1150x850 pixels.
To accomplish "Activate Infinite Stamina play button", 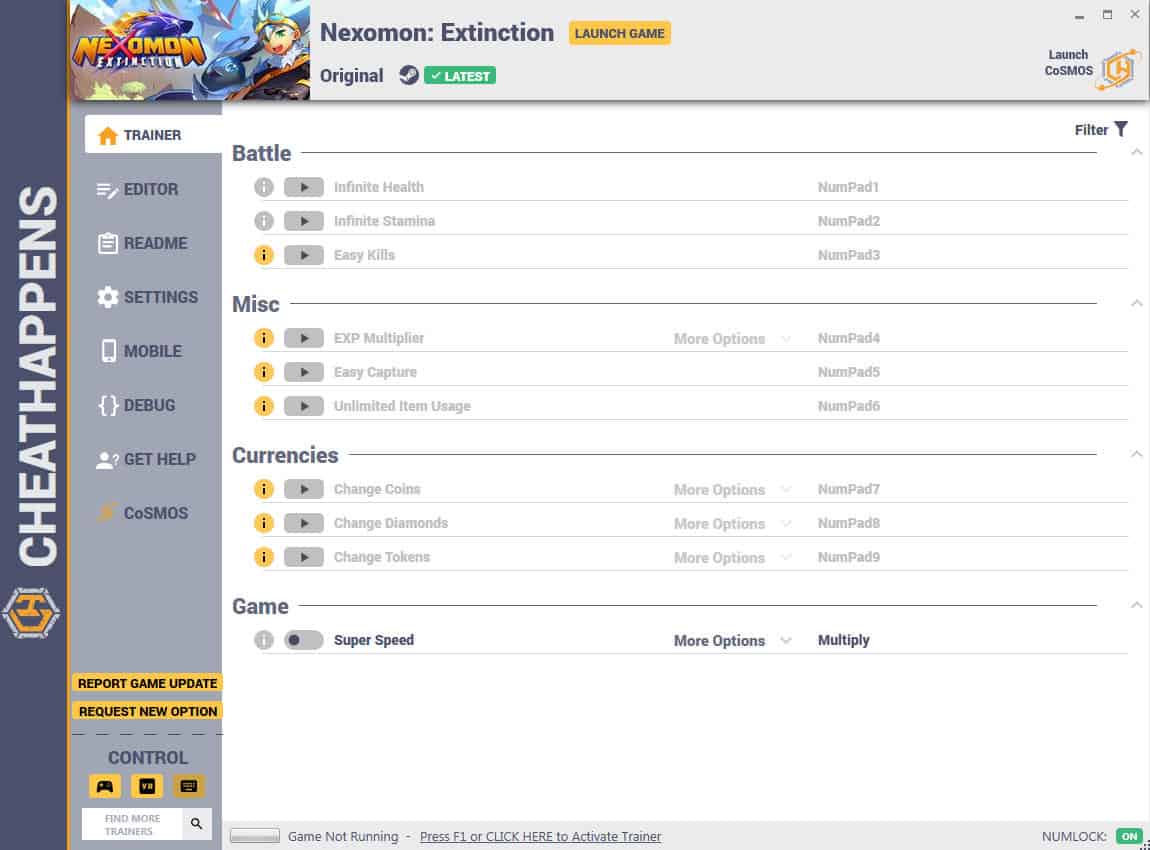I will (304, 221).
